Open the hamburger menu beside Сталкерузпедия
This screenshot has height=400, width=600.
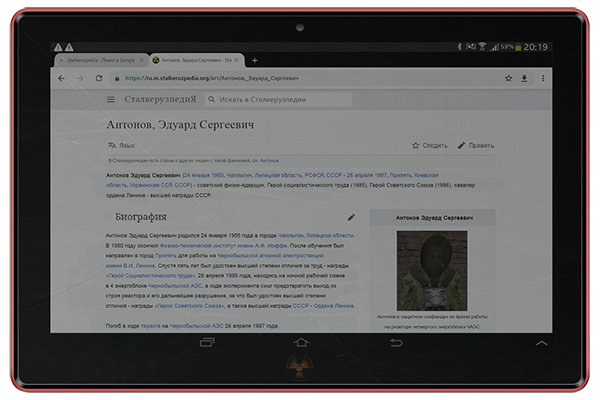pyautogui.click(x=111, y=100)
